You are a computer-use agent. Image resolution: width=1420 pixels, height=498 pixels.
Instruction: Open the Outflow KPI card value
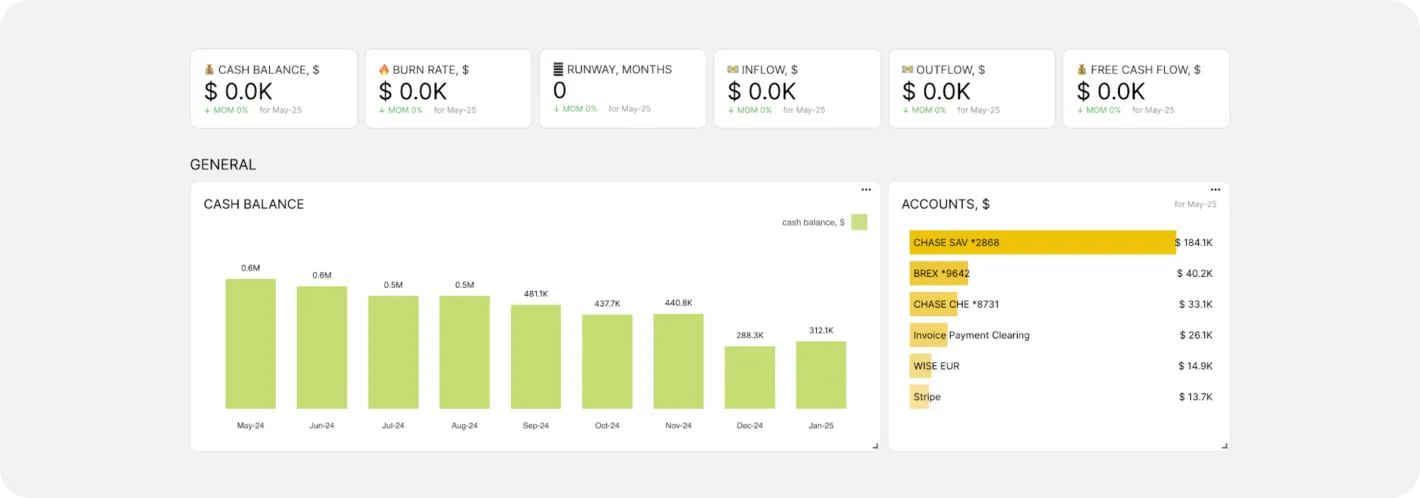click(x=936, y=91)
